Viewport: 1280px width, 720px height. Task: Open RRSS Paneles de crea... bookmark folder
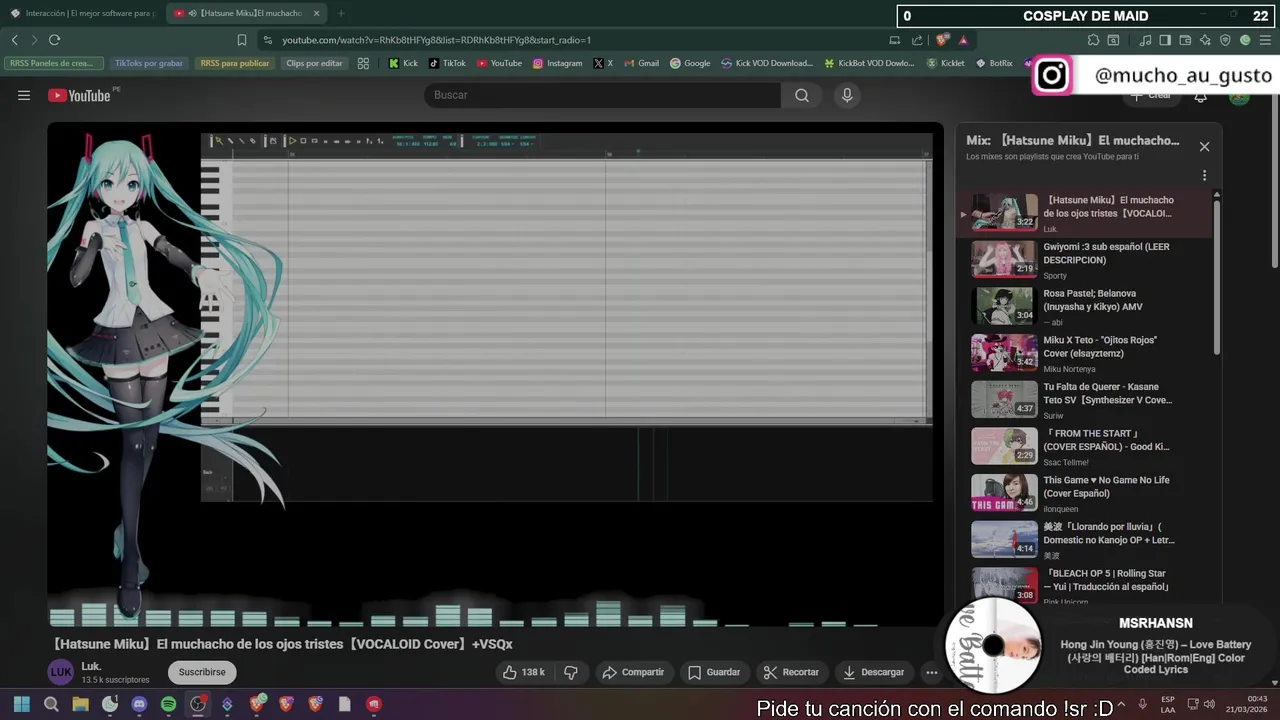click(x=54, y=63)
